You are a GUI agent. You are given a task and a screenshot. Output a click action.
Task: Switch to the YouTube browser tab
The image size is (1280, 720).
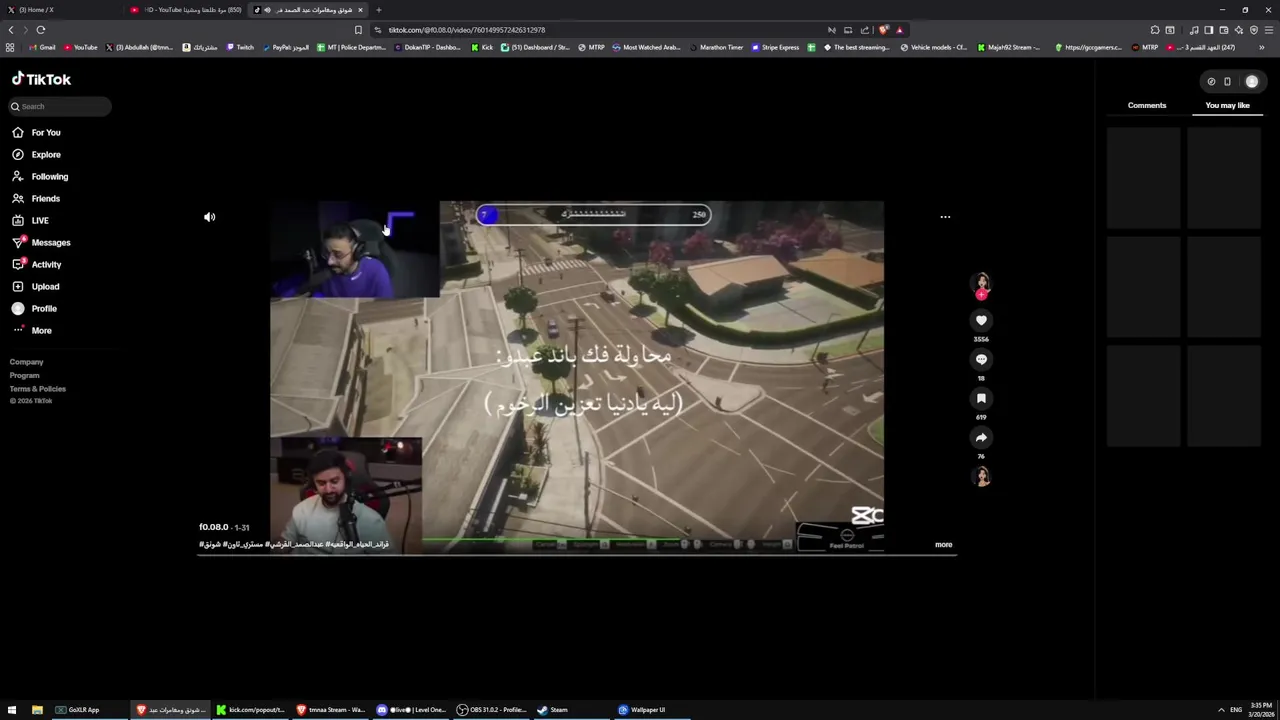click(x=185, y=10)
